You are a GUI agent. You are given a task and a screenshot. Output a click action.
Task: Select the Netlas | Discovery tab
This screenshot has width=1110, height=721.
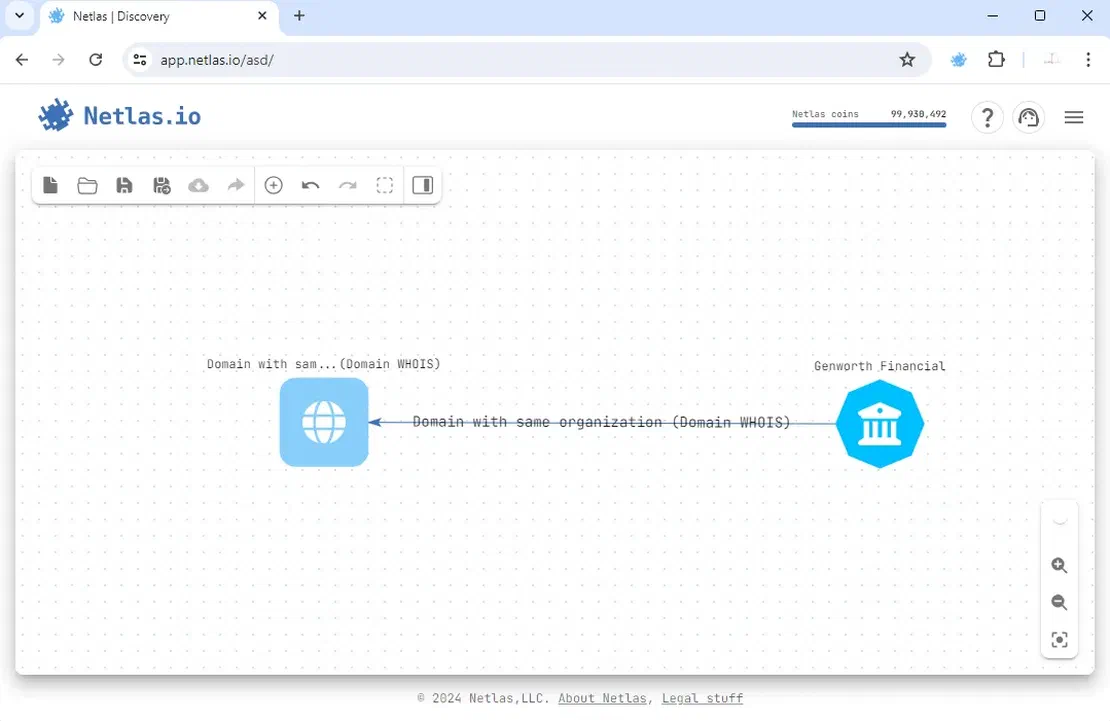coord(159,16)
